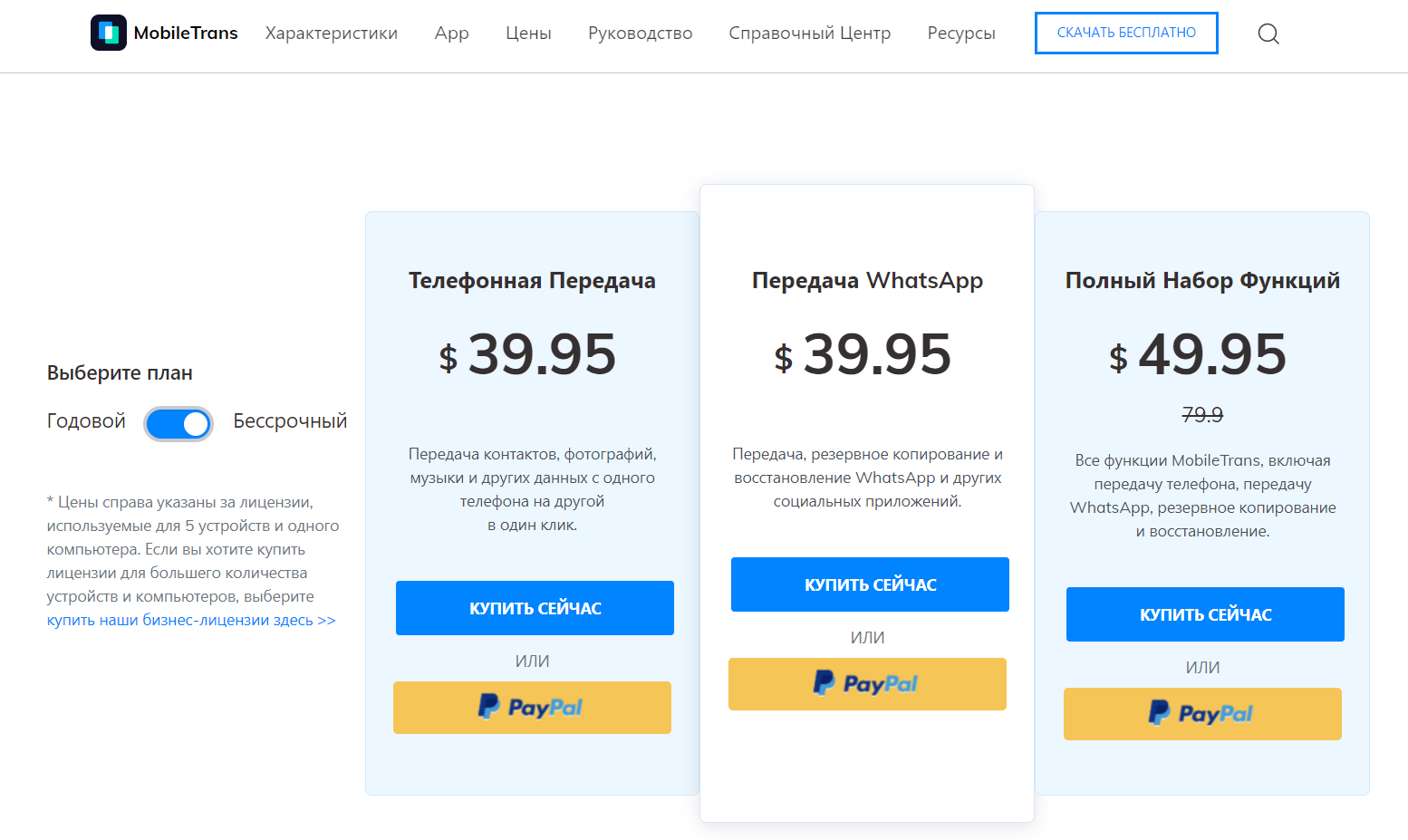The height and width of the screenshot is (840, 1408).
Task: Buy now the Передача WhatsApp plan
Action: [870, 584]
